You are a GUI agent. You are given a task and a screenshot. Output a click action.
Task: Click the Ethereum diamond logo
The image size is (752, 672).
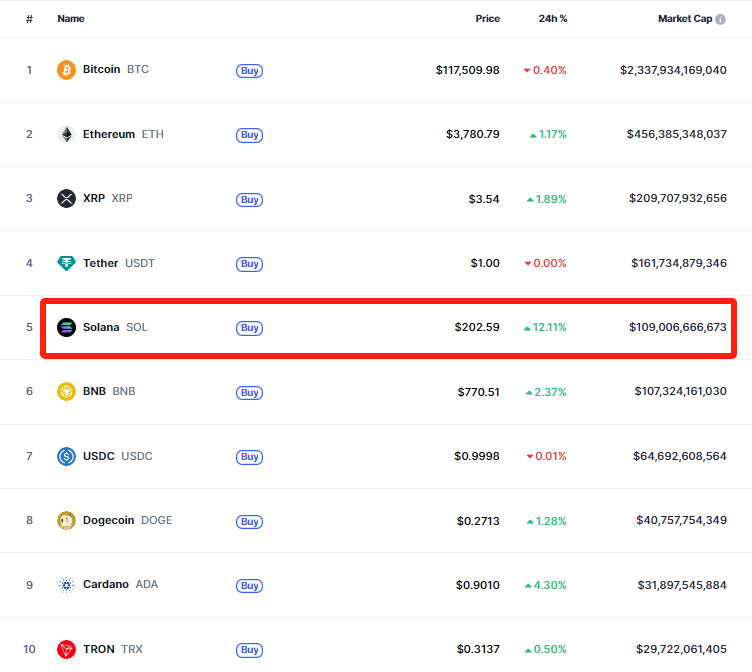point(66,134)
